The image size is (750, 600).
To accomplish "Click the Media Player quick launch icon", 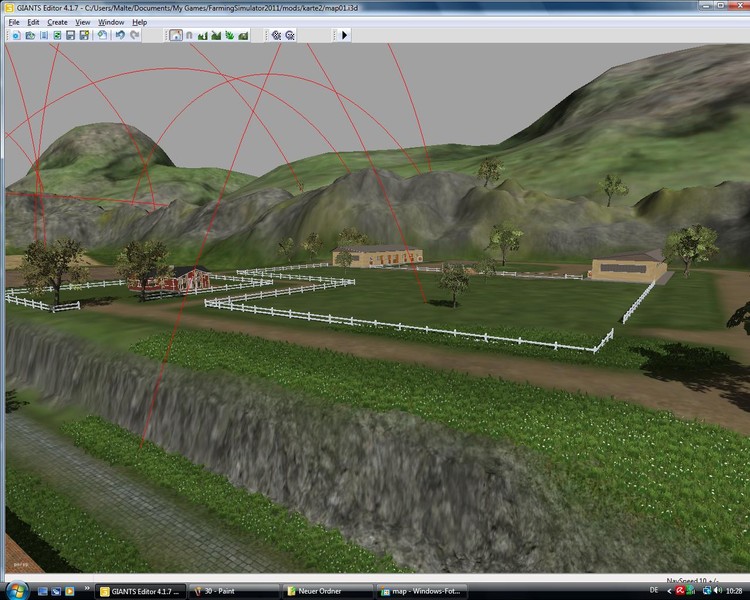I will click(69, 591).
